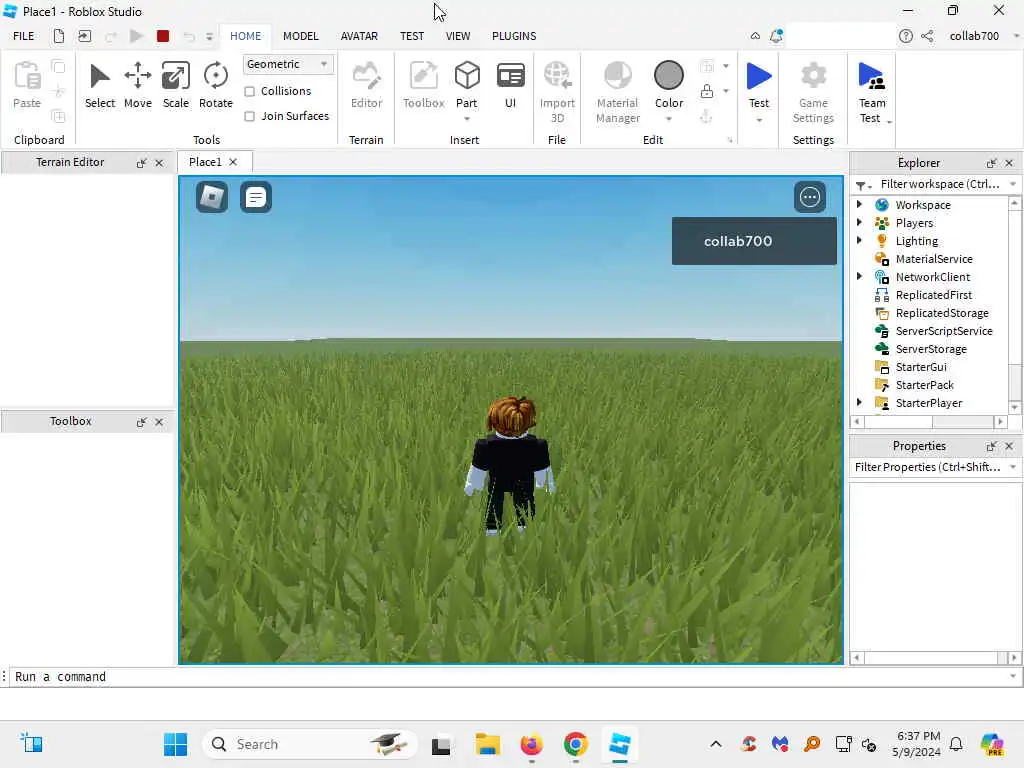Open the Test dropdown arrow
The image size is (1024, 768).
pyautogui.click(x=759, y=120)
